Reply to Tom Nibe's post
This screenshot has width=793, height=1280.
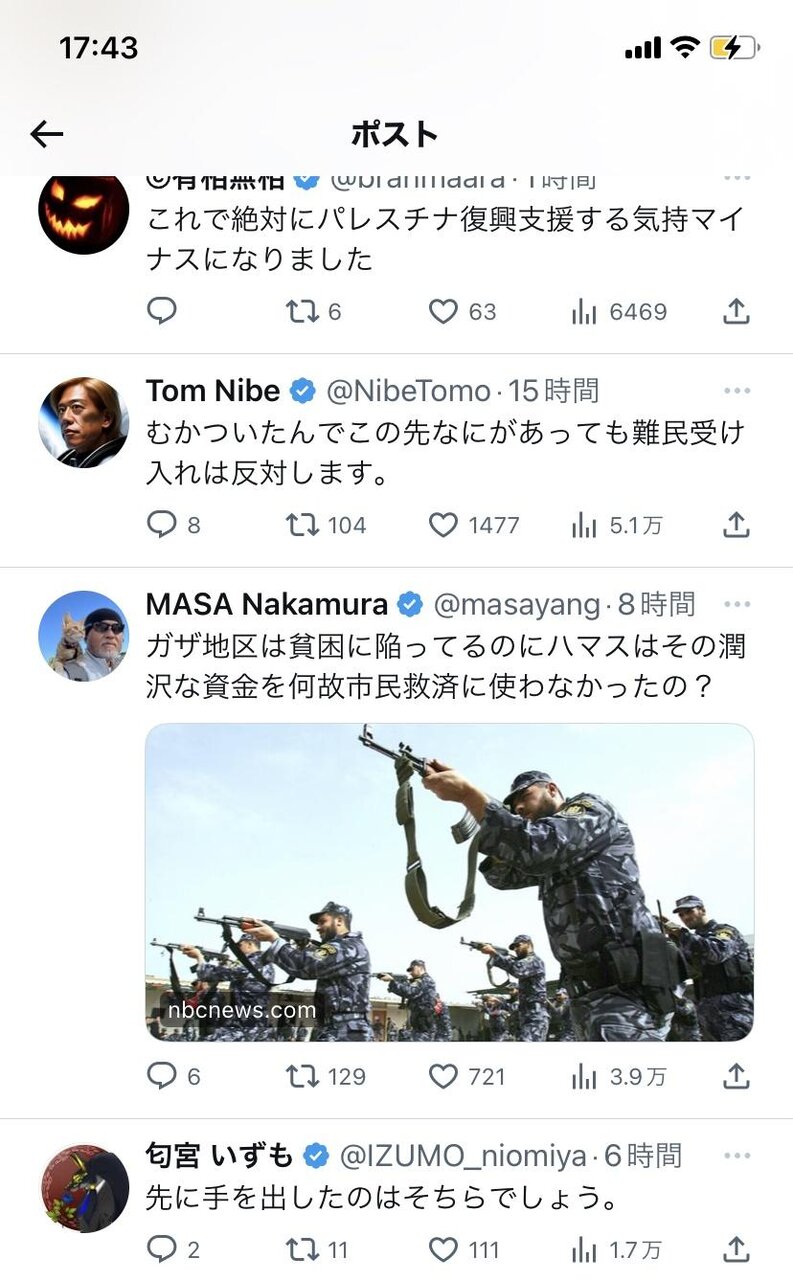tap(162, 525)
